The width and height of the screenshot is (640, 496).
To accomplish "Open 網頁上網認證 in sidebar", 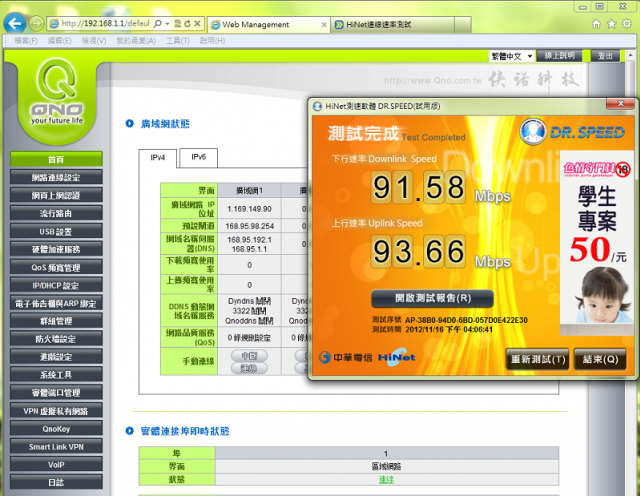I will point(56,195).
